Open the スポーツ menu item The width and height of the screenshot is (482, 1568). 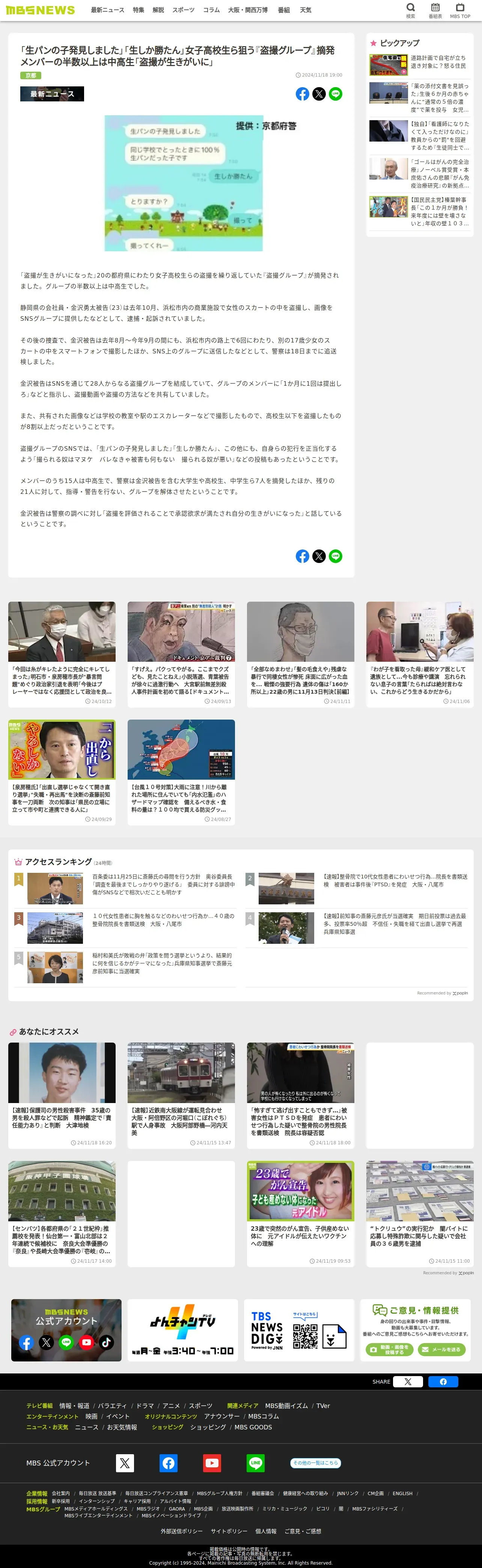click(x=183, y=10)
